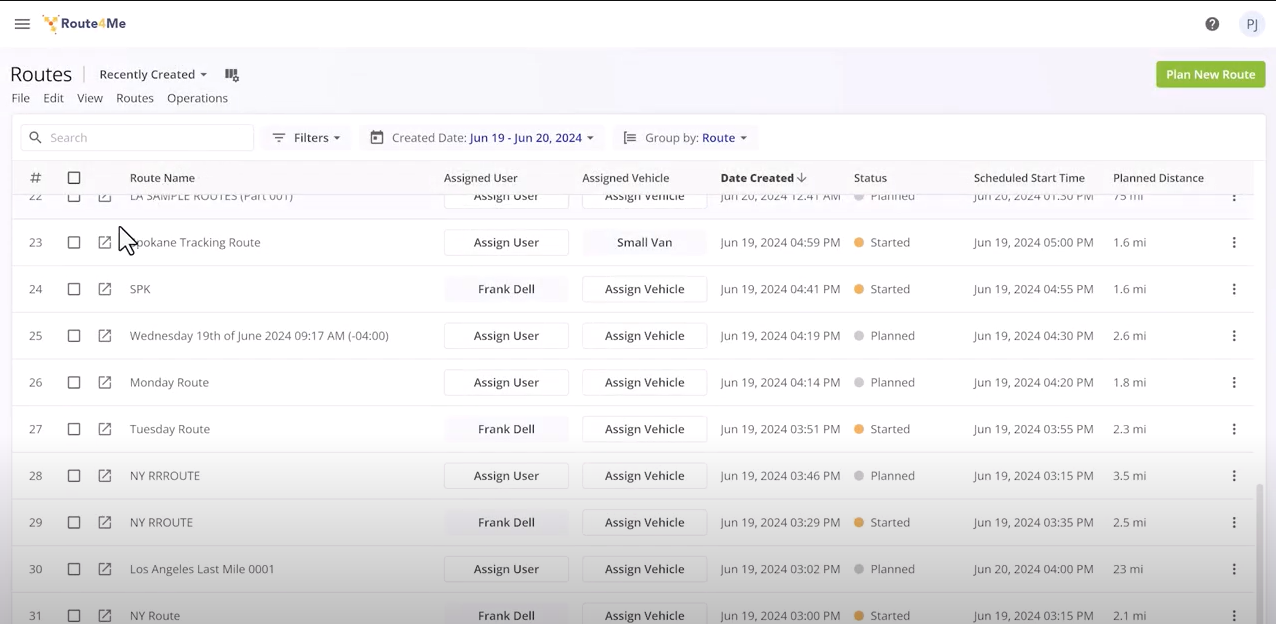Image resolution: width=1276 pixels, height=624 pixels.
Task: Click the column settings icon beside Recently Created
Action: [232, 75]
